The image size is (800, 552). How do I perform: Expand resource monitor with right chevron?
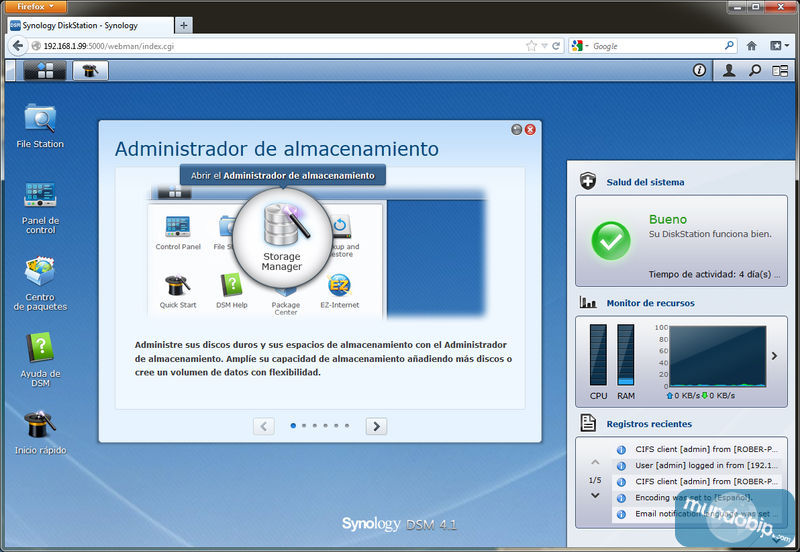[774, 356]
